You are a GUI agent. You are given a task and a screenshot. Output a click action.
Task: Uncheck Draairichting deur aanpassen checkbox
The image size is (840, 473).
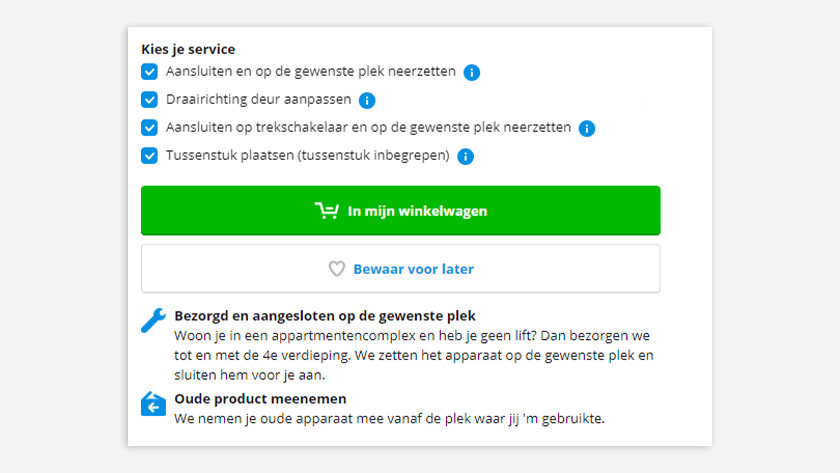pos(149,100)
